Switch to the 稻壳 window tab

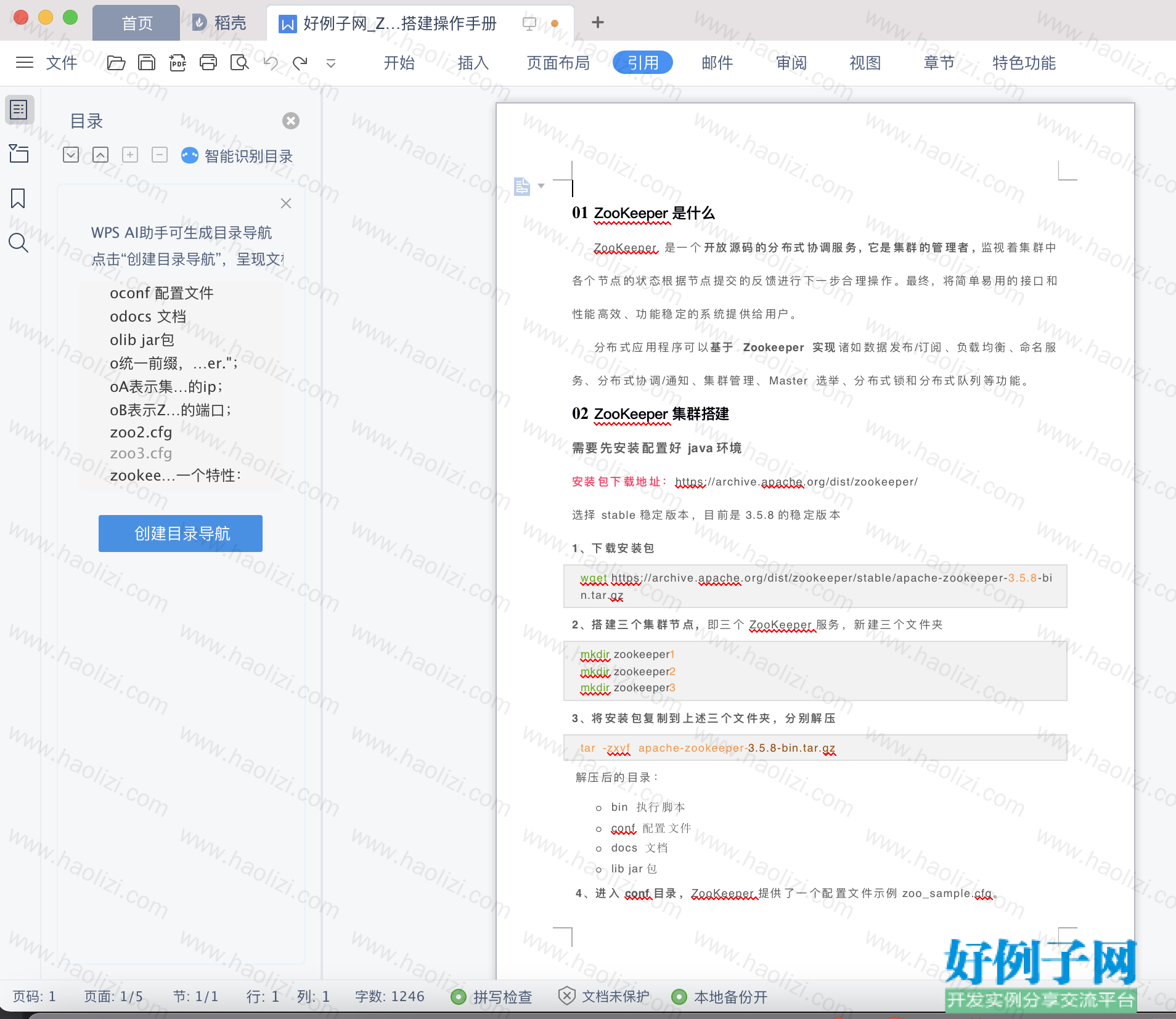tap(220, 23)
